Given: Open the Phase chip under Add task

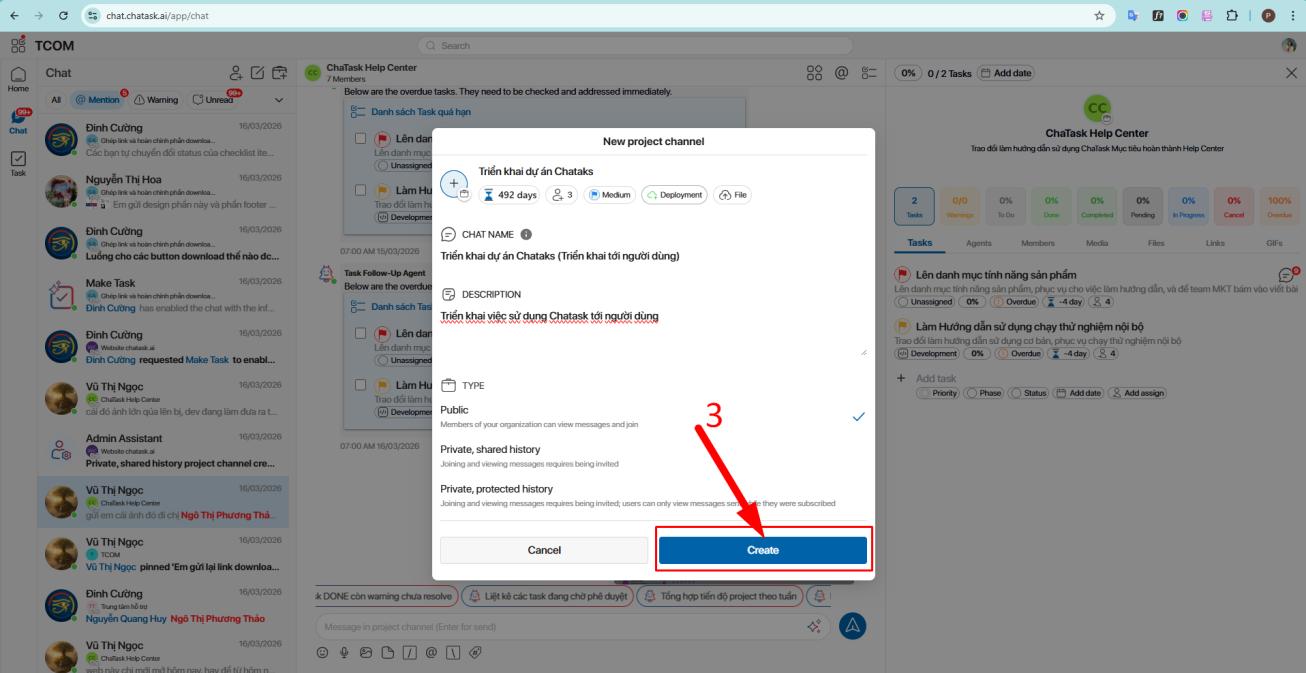Looking at the screenshot, I should coord(982,393).
